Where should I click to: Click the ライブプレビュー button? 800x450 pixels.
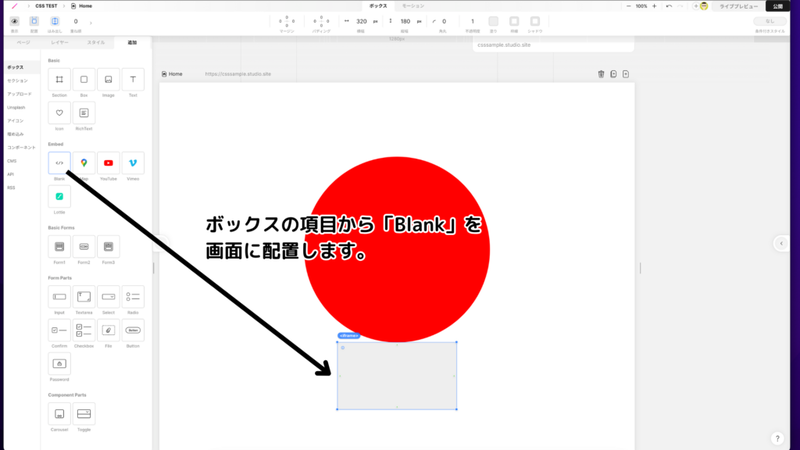tap(738, 6)
